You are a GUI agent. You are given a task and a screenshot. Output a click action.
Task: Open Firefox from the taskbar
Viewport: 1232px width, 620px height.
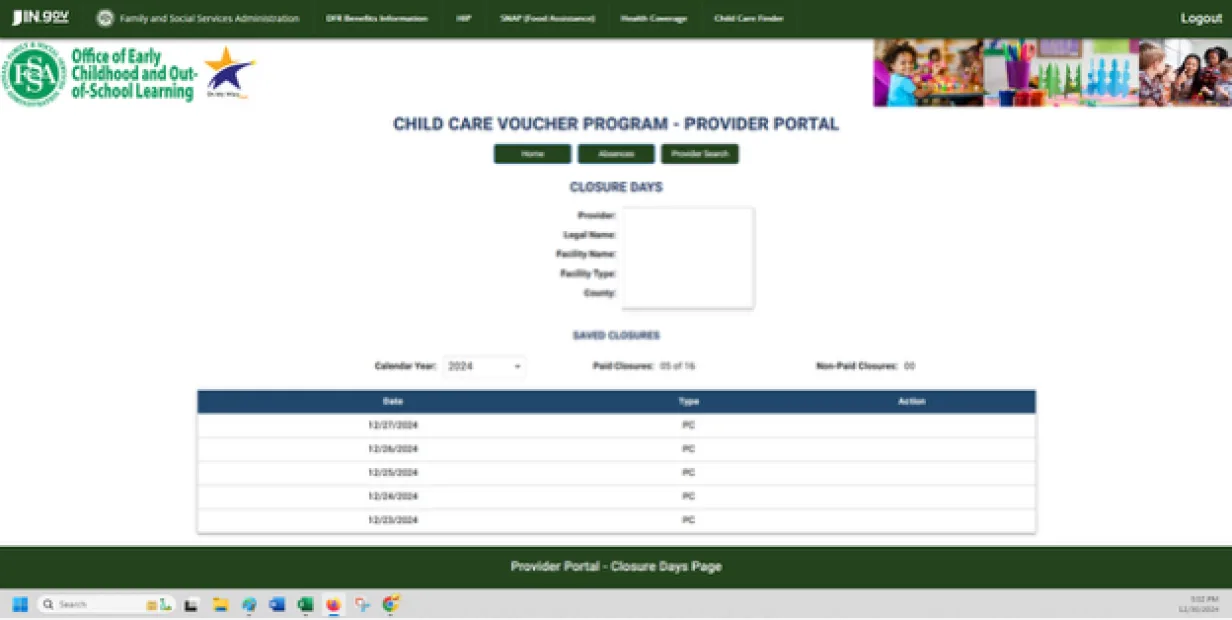pos(334,604)
